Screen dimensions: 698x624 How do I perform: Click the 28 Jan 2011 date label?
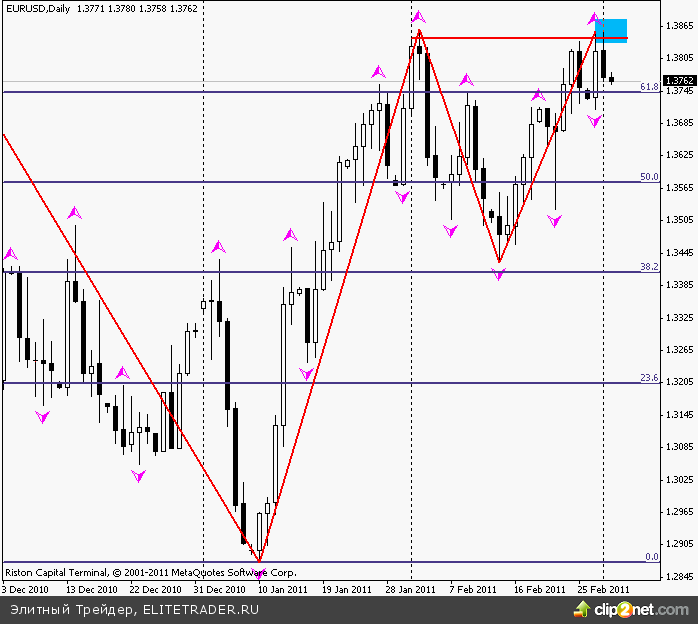tap(412, 590)
